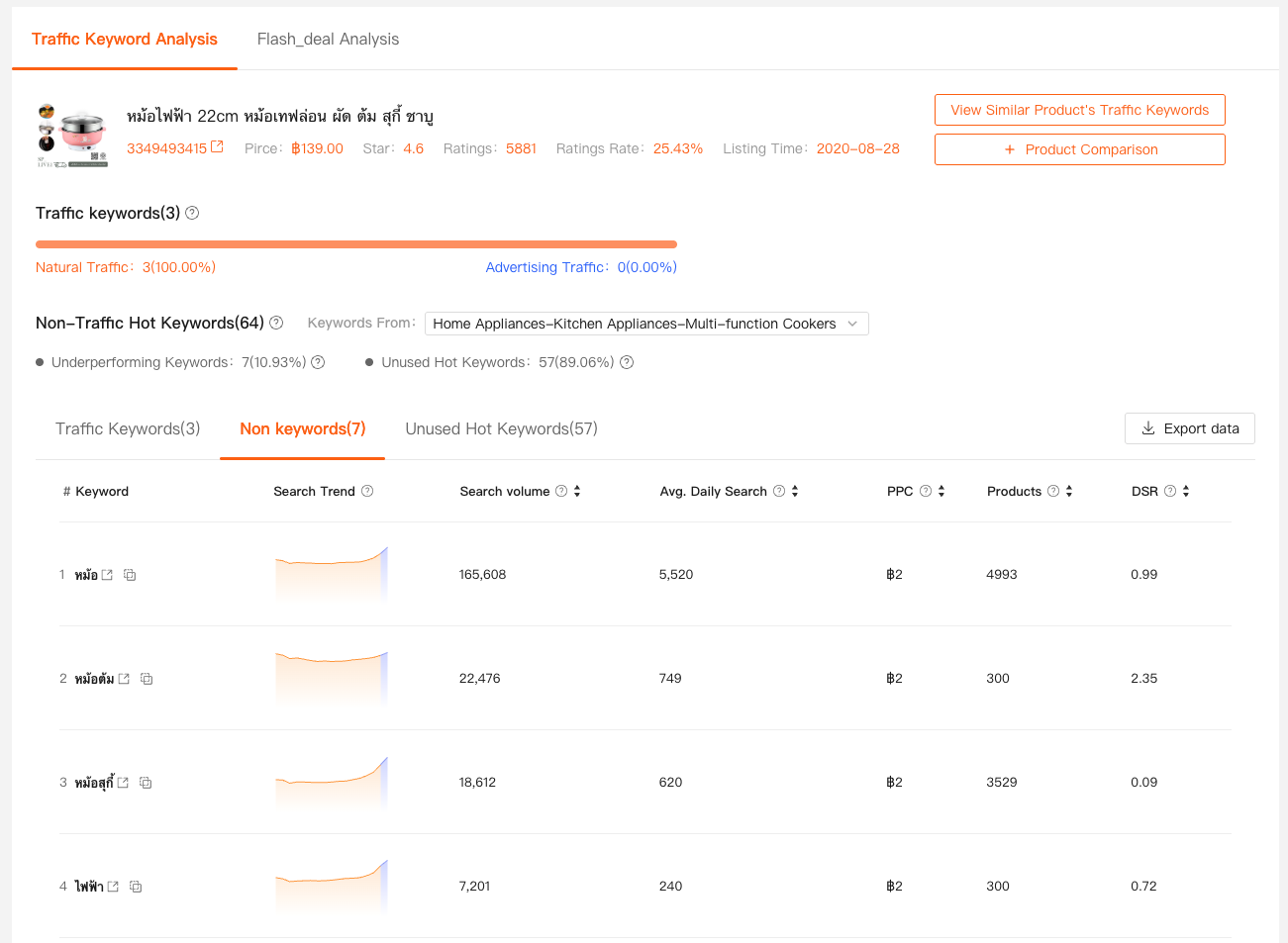The height and width of the screenshot is (943, 1288).
Task: Click the rice cooker product thumbnail
Action: click(x=72, y=136)
